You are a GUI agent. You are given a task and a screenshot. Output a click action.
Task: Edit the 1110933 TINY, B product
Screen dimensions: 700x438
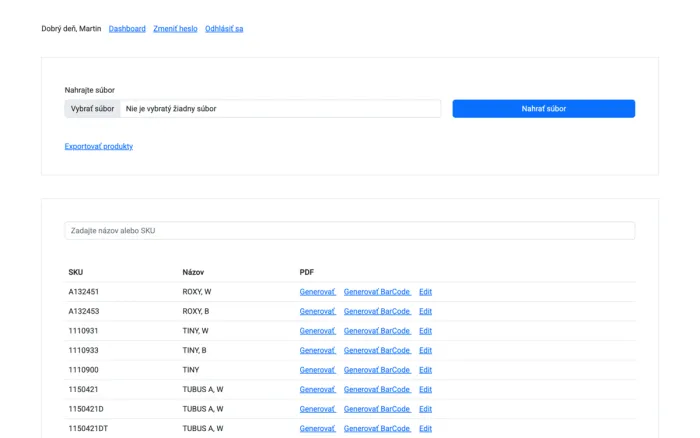(425, 350)
